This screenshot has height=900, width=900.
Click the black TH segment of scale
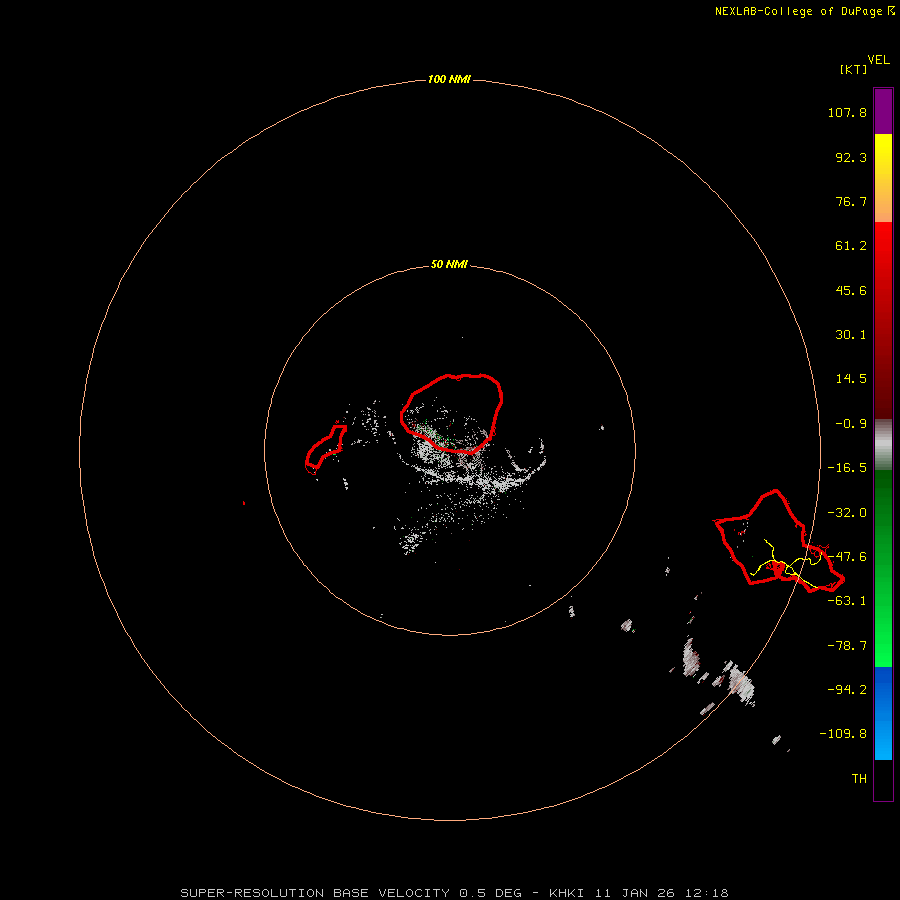(883, 779)
